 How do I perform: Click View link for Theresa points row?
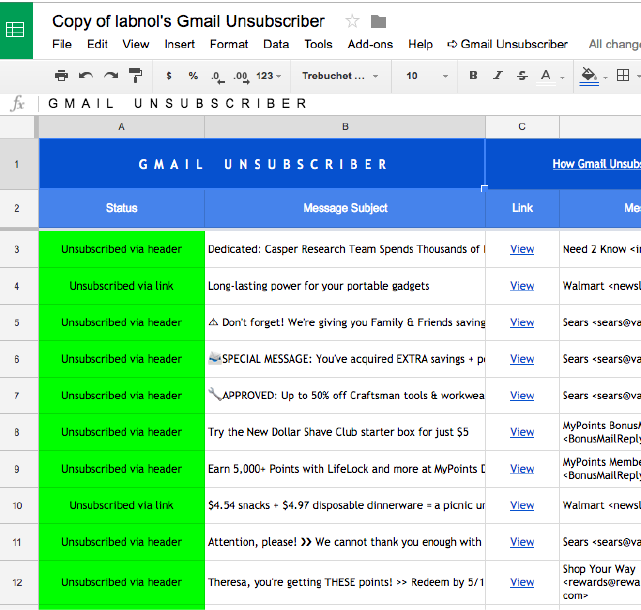tap(522, 582)
